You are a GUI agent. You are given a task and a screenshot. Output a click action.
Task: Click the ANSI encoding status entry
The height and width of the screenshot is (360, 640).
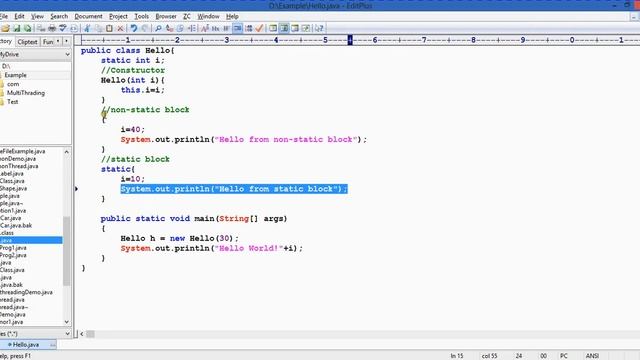tap(592, 356)
